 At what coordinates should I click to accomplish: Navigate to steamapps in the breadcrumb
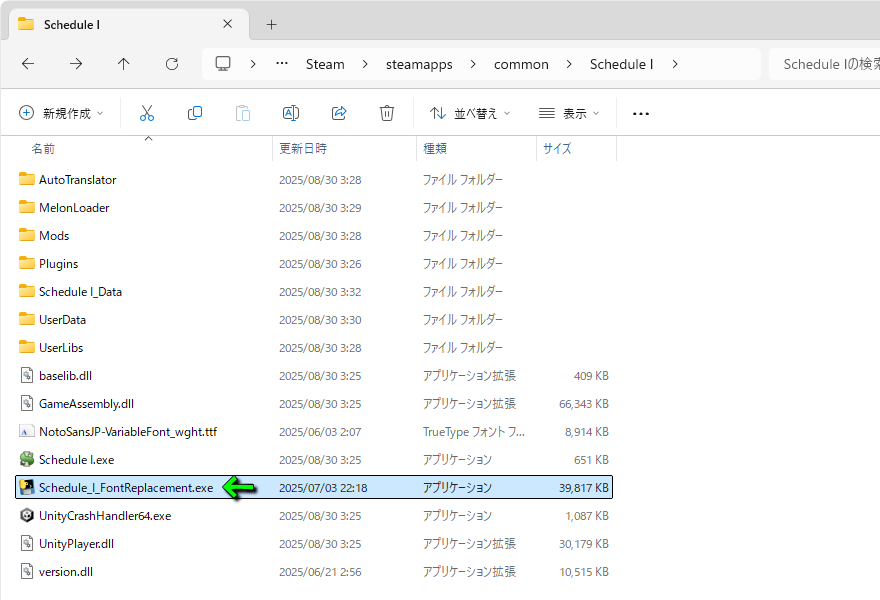coord(419,65)
